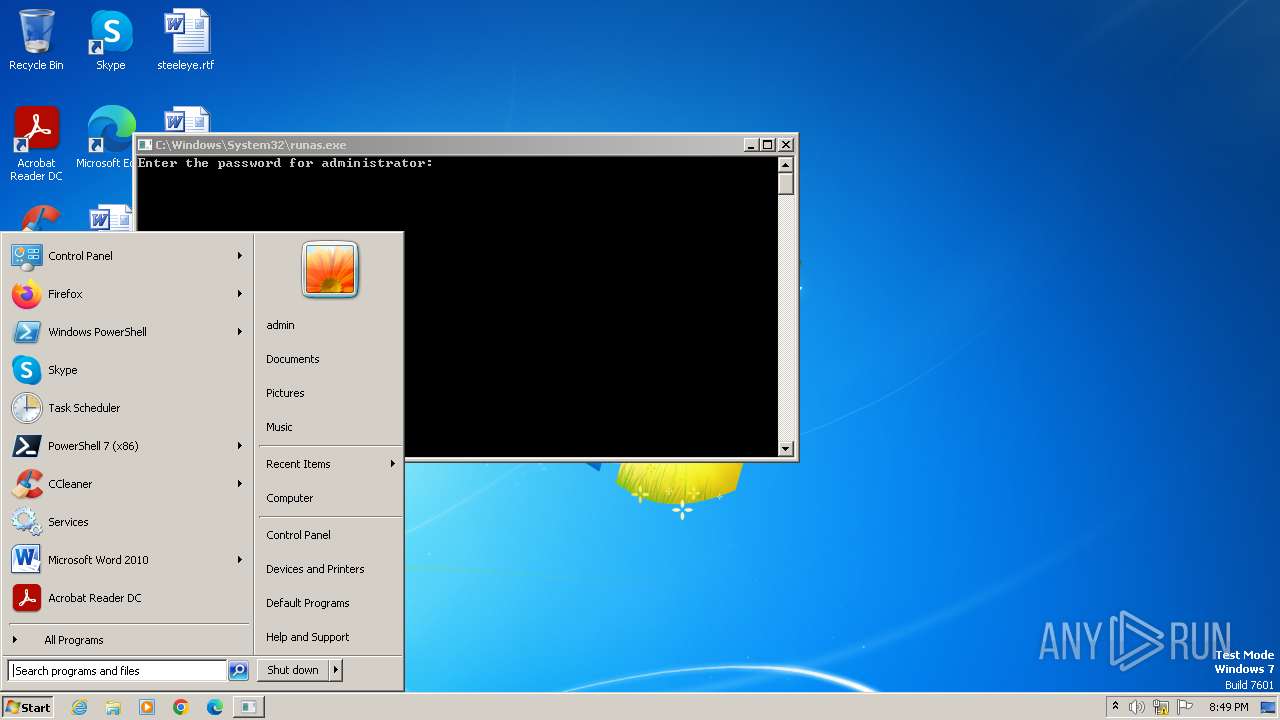The width and height of the screenshot is (1280, 720).
Task: Open Microsoft Edge from the taskbar
Action: [215, 707]
